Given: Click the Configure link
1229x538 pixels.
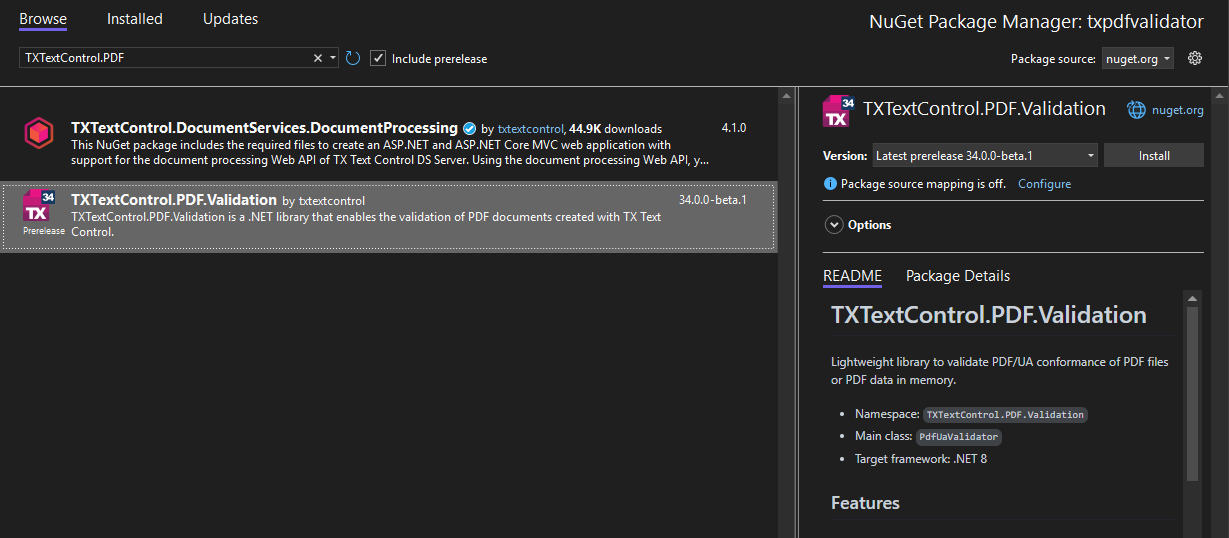Looking at the screenshot, I should coord(1044,184).
